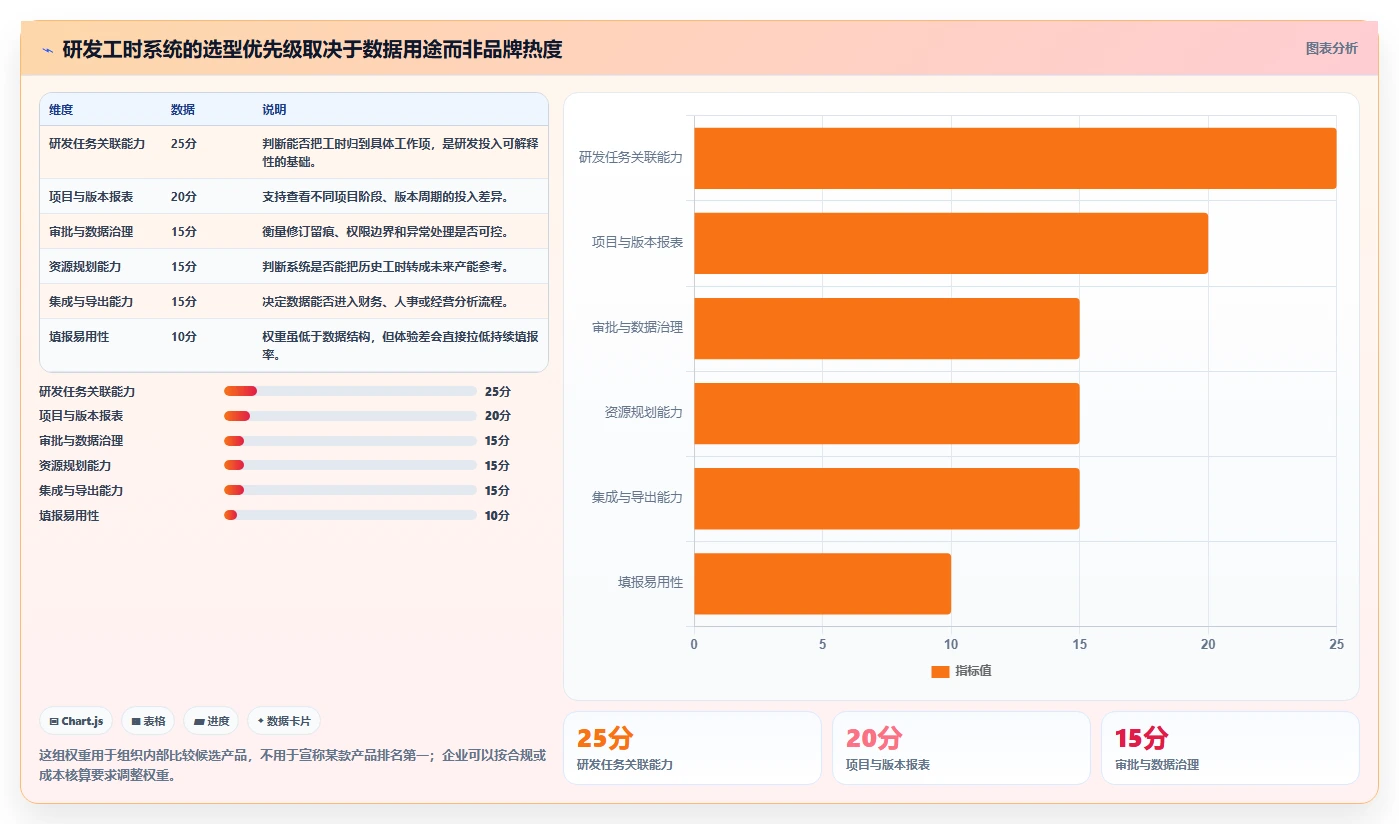This screenshot has width=1399, height=824.
Task: Click the 资源规划能力 chart axis label
Action: pyautogui.click(x=644, y=412)
